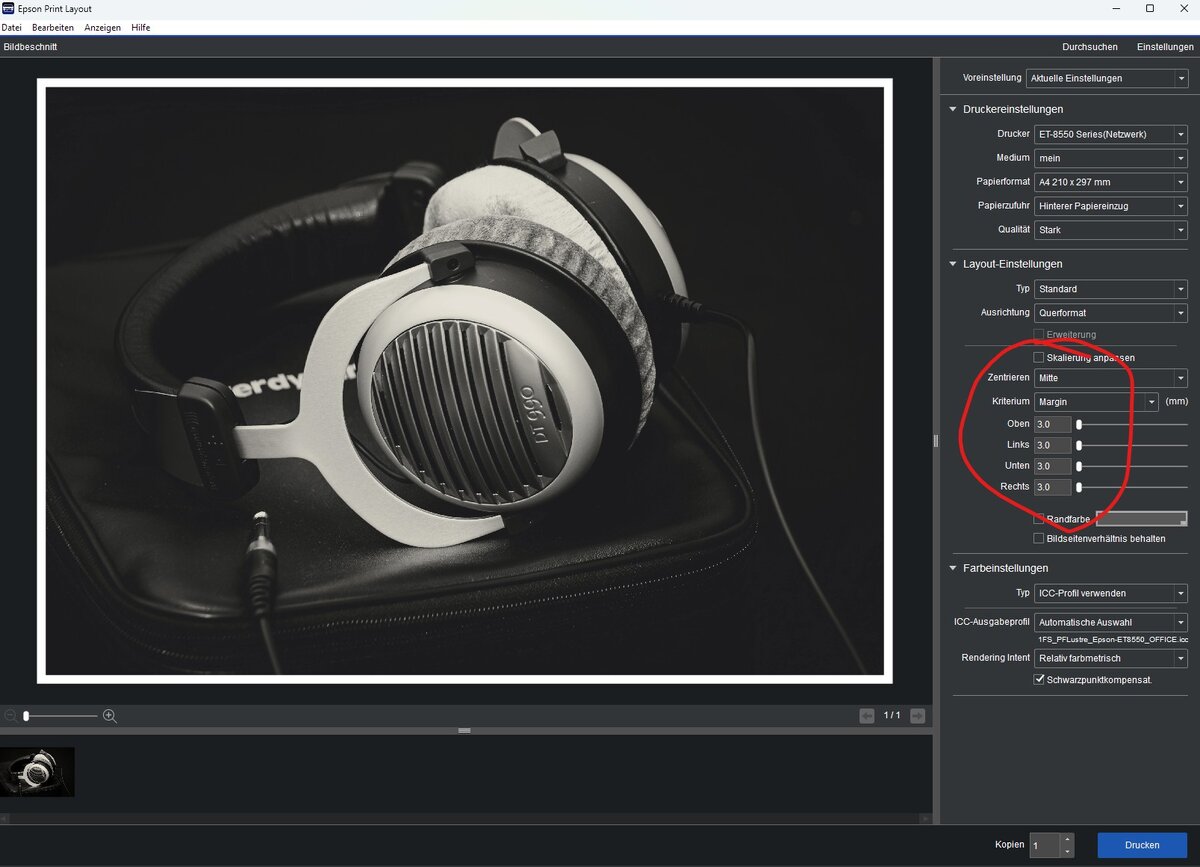Open the Papierformat dropdown

point(1110,182)
